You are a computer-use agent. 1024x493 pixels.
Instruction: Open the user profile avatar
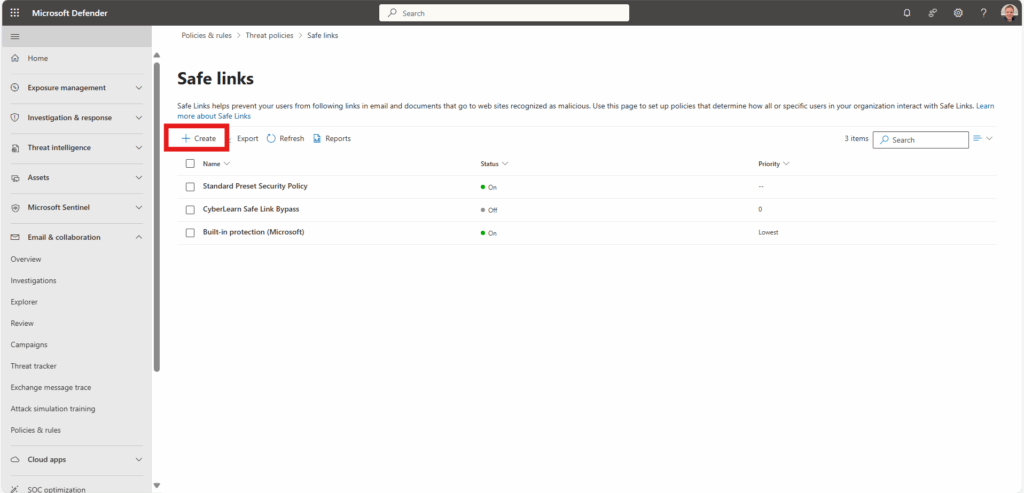1009,13
